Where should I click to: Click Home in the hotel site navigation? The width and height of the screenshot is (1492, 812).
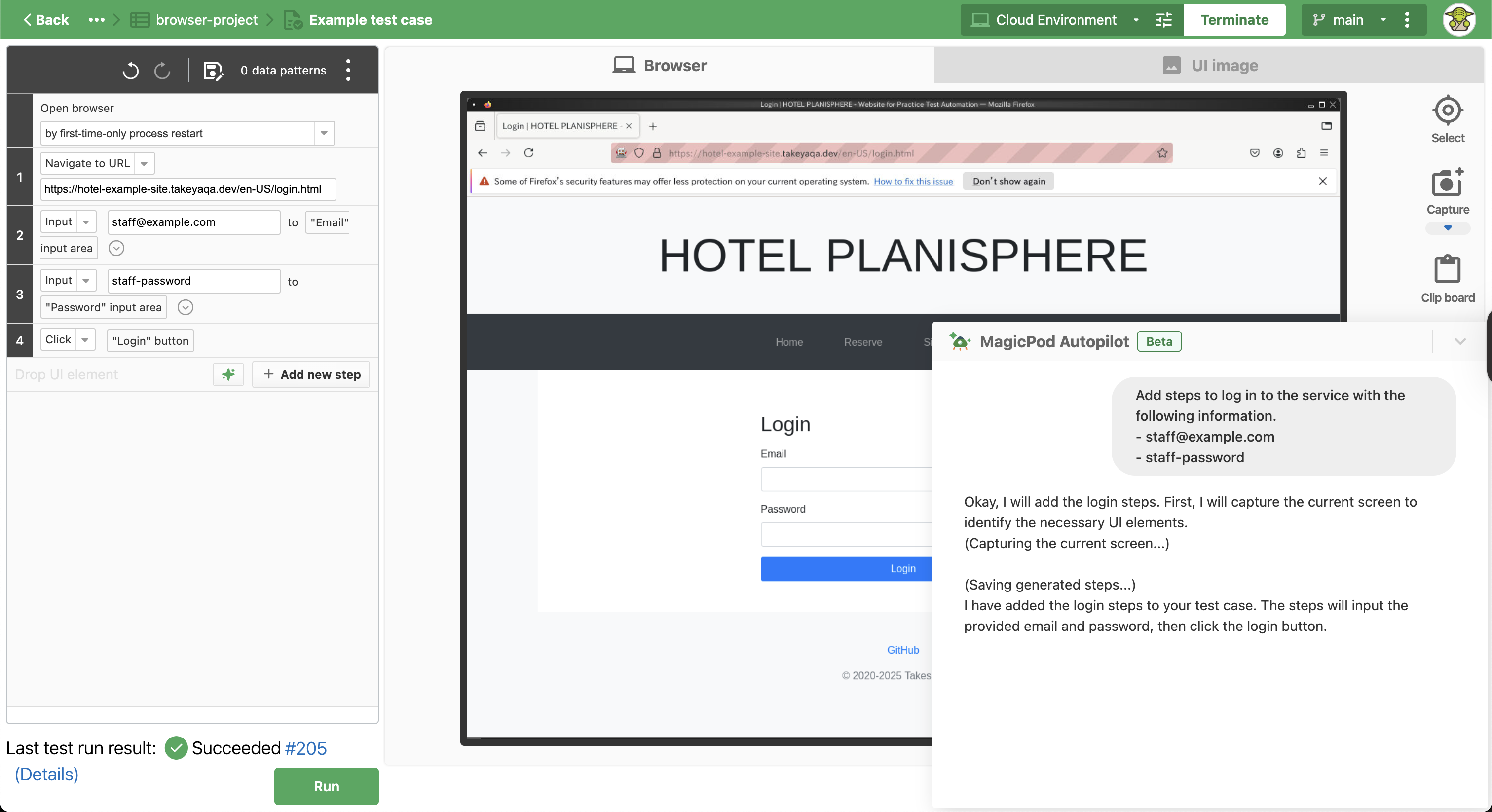point(789,342)
